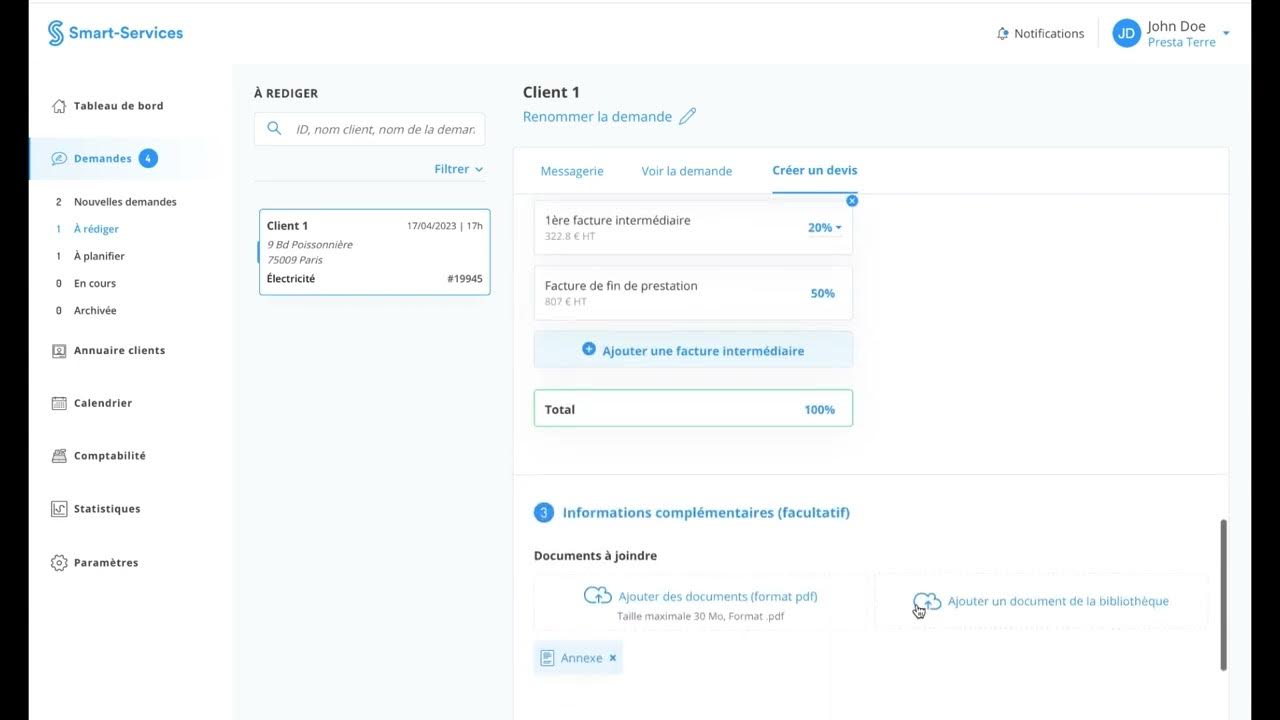Select the Client 1 request card

click(x=374, y=252)
